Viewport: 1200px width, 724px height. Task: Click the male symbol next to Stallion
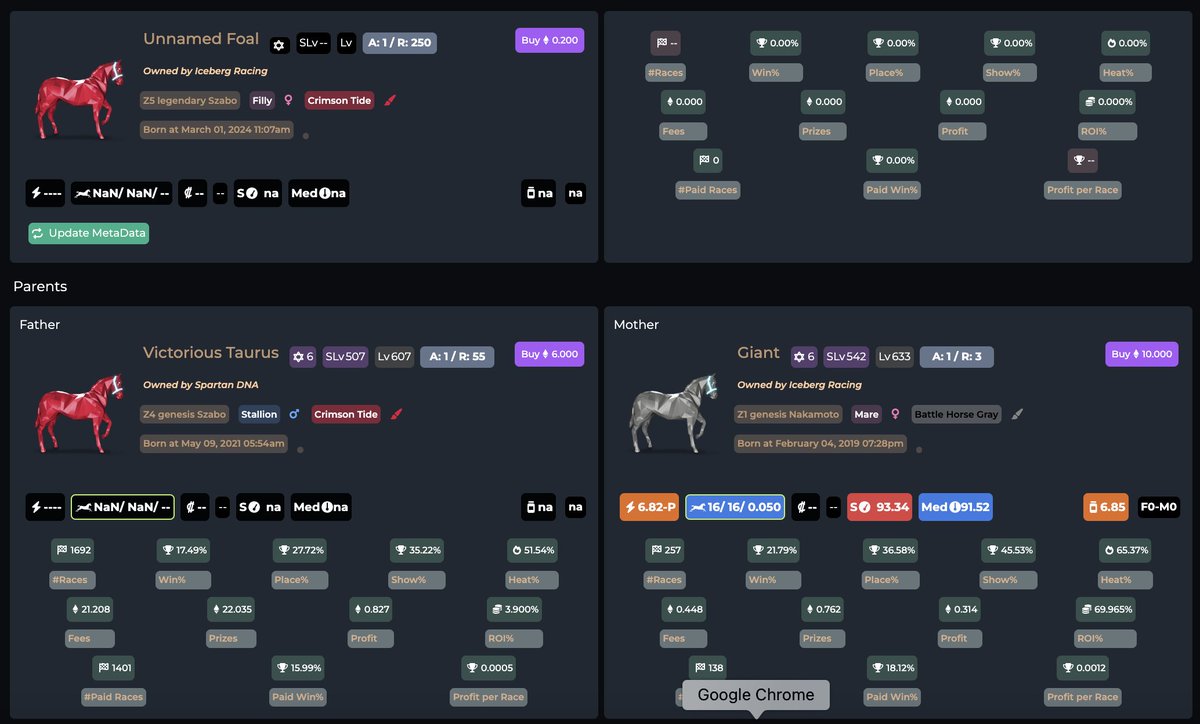(x=294, y=414)
